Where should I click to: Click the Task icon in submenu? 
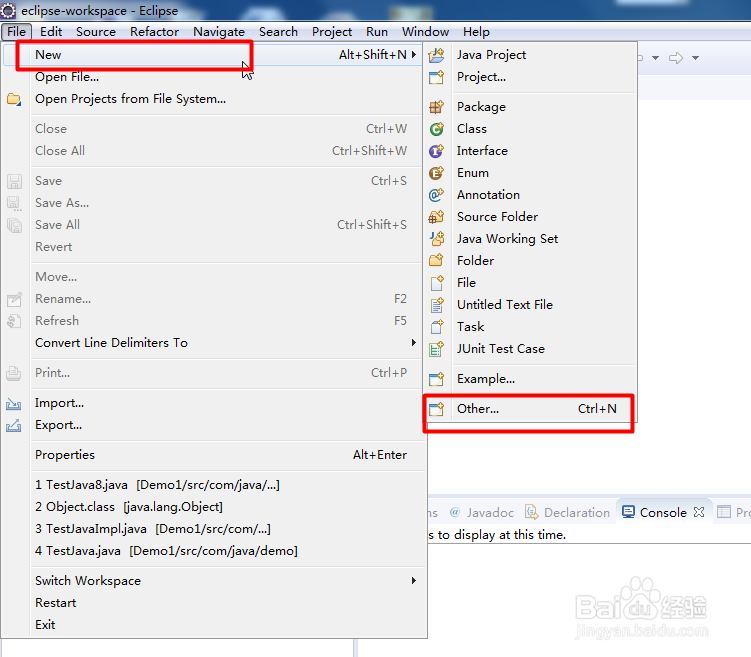coord(436,327)
